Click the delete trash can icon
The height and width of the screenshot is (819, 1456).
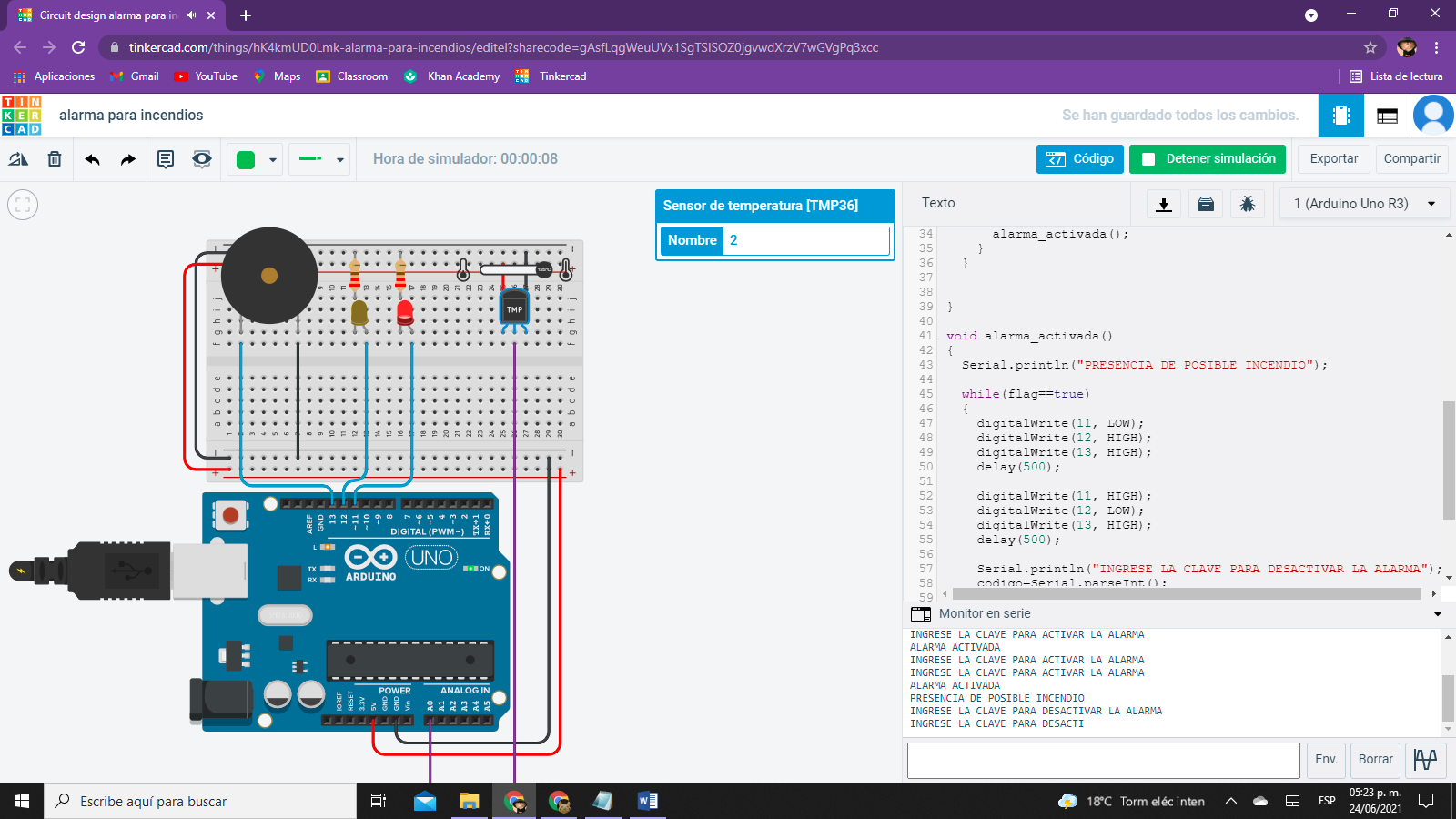(x=55, y=159)
